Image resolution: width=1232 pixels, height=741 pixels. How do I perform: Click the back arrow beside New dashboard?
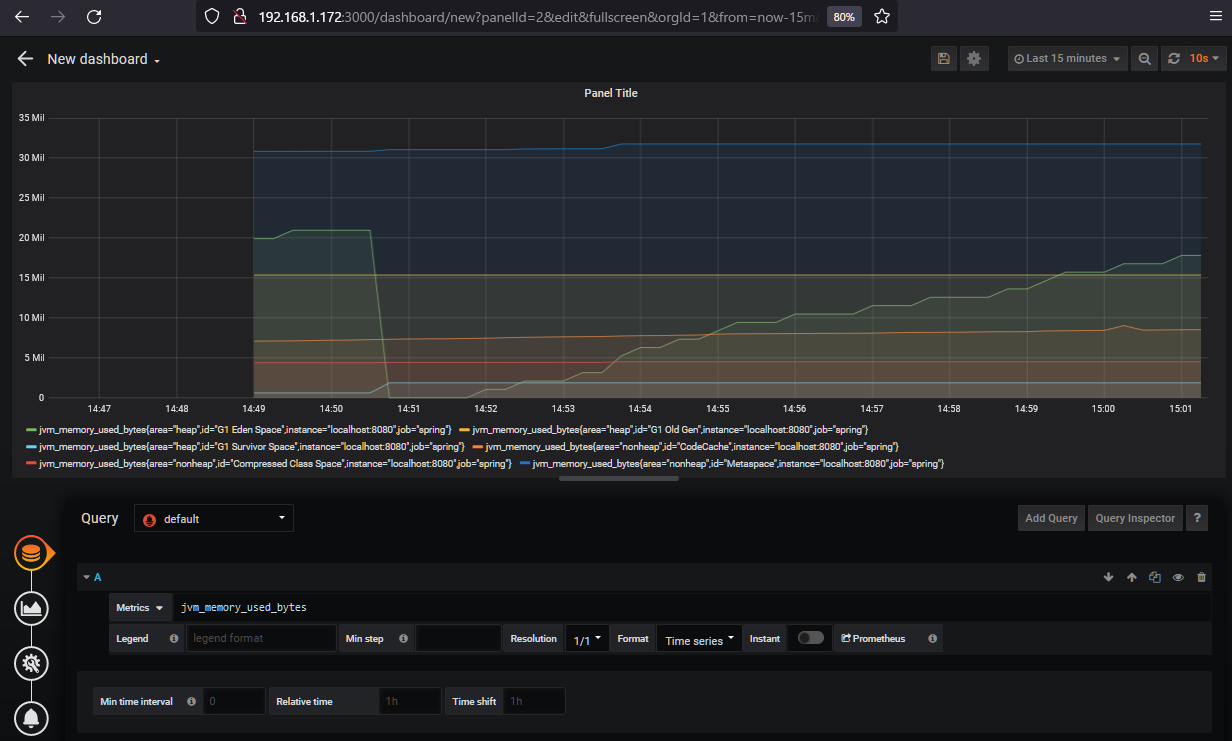point(25,59)
